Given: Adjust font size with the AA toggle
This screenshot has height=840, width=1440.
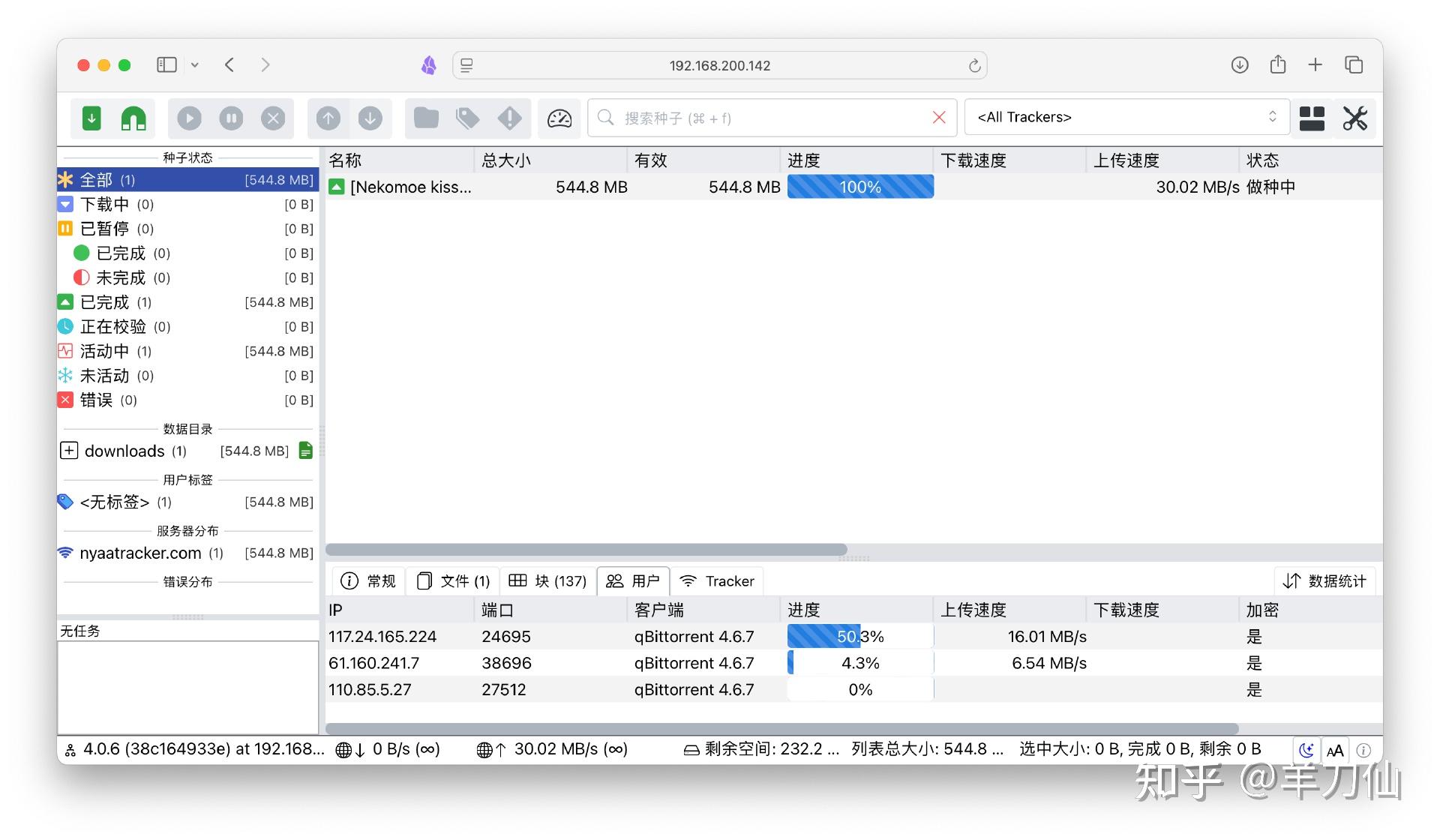Looking at the screenshot, I should tap(1336, 749).
